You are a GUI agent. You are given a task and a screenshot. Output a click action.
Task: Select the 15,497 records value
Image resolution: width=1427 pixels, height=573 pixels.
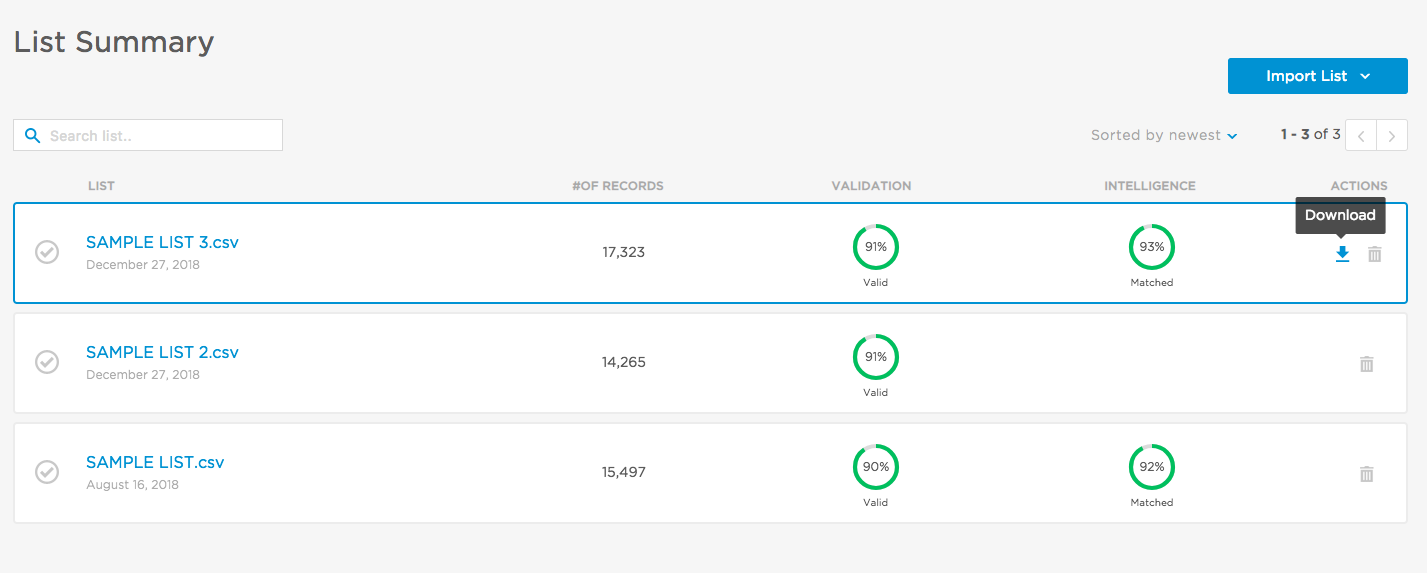(624, 472)
